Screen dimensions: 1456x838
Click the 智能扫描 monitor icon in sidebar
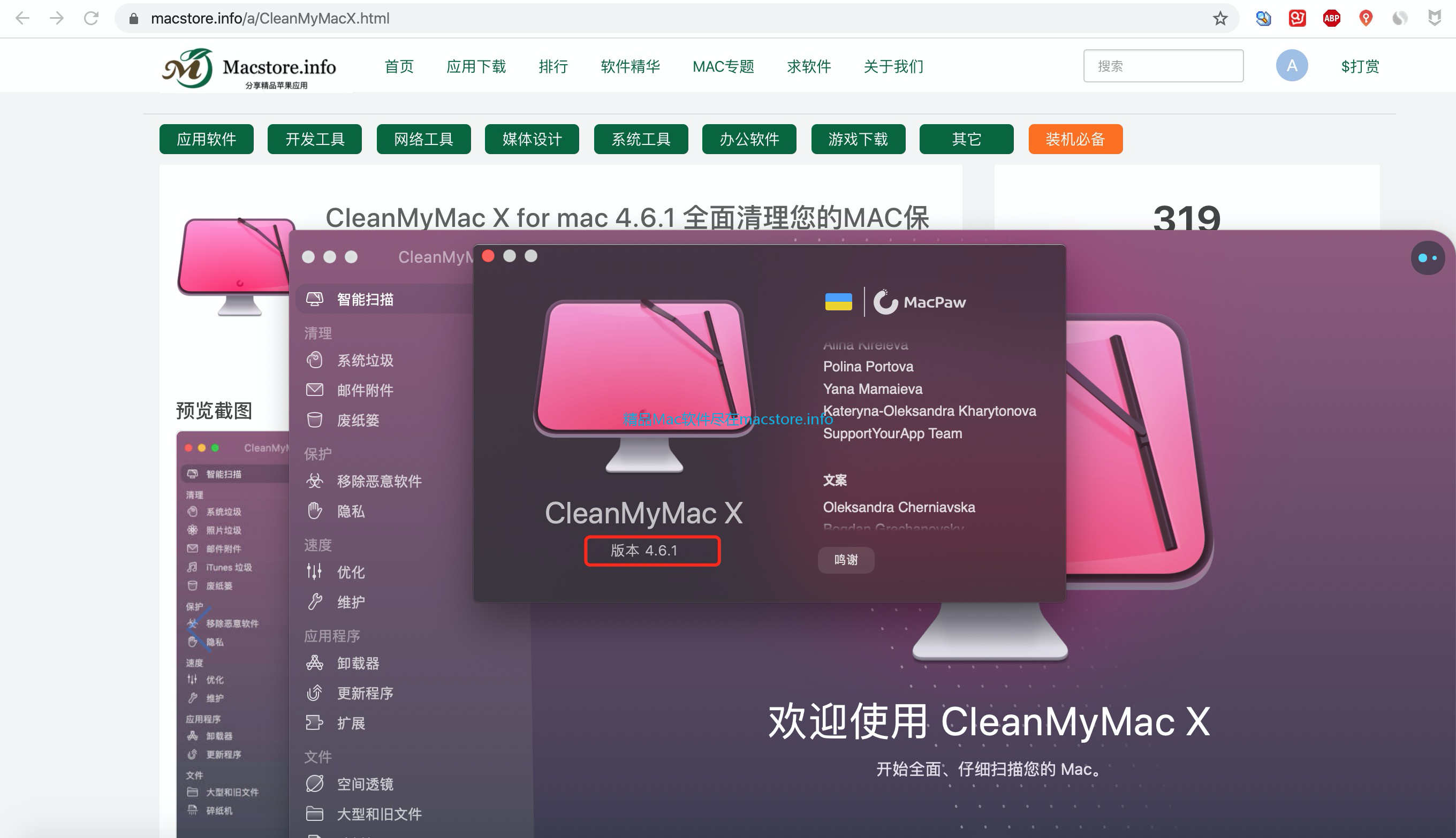[x=314, y=299]
